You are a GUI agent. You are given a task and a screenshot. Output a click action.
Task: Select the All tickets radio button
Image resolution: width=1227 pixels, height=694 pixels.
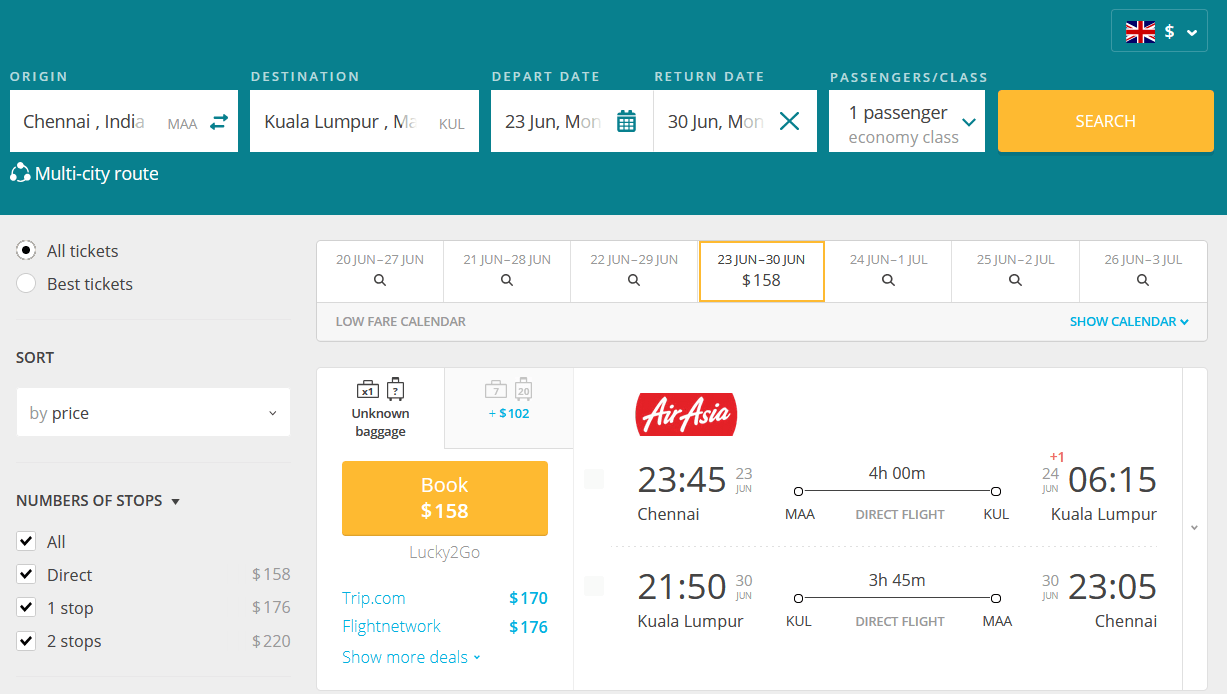(x=27, y=250)
